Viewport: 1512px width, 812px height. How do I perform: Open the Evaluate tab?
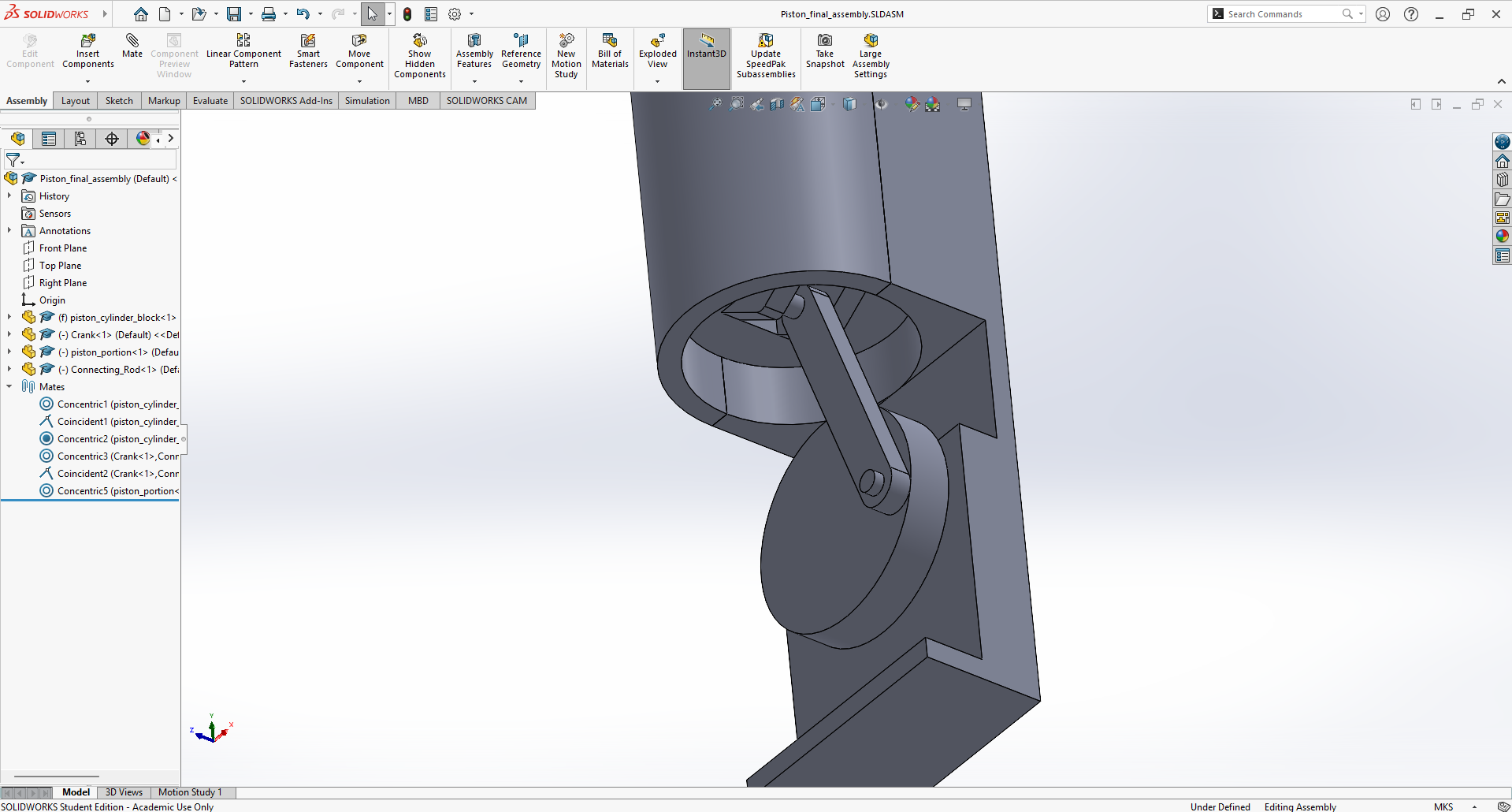coord(210,101)
